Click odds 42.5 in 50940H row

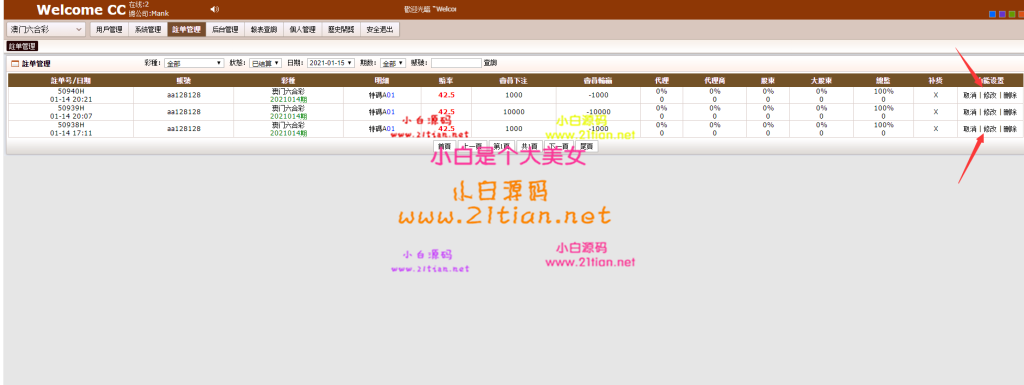point(447,95)
